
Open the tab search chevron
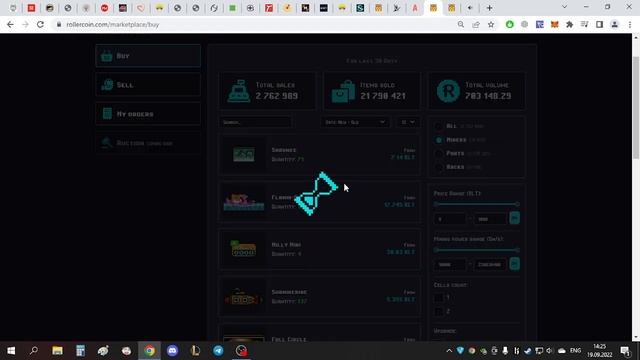point(564,7)
